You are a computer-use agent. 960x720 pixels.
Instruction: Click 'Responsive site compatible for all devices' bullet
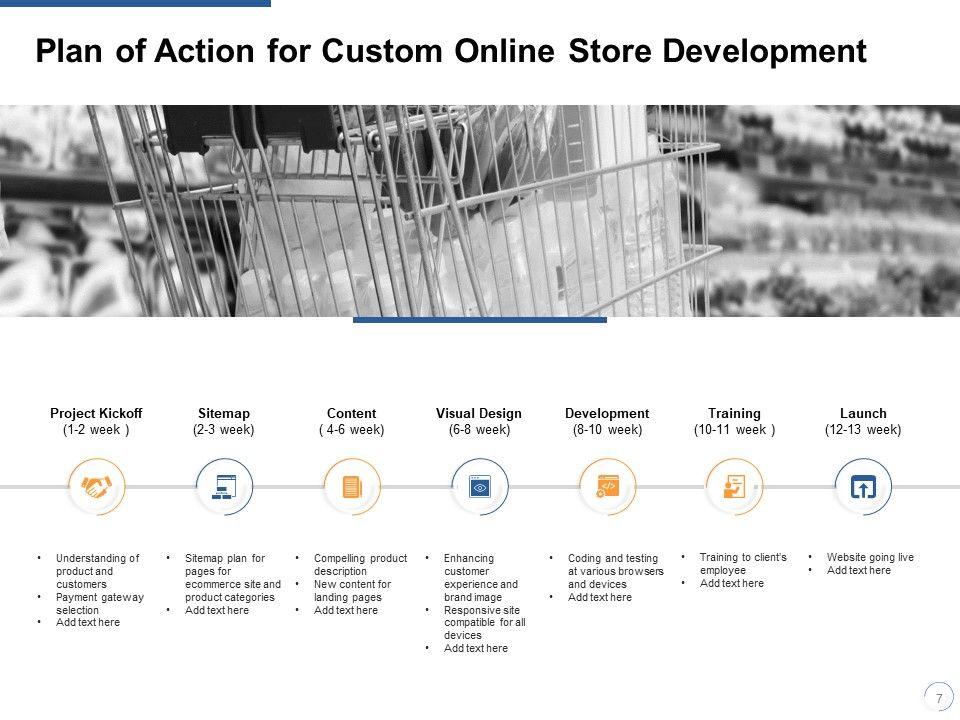485,623
